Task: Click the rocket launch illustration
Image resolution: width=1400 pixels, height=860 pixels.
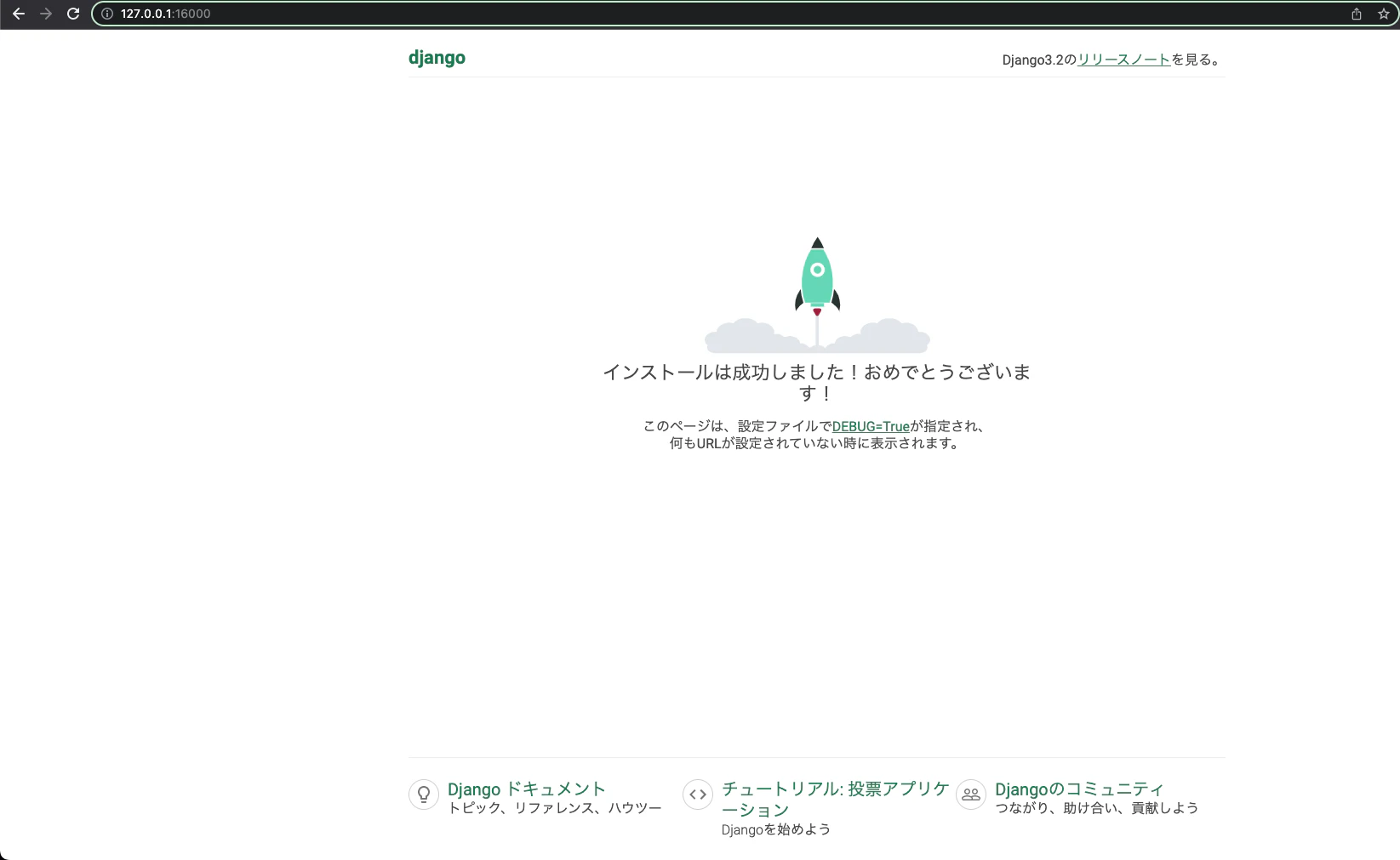Action: click(x=816, y=281)
